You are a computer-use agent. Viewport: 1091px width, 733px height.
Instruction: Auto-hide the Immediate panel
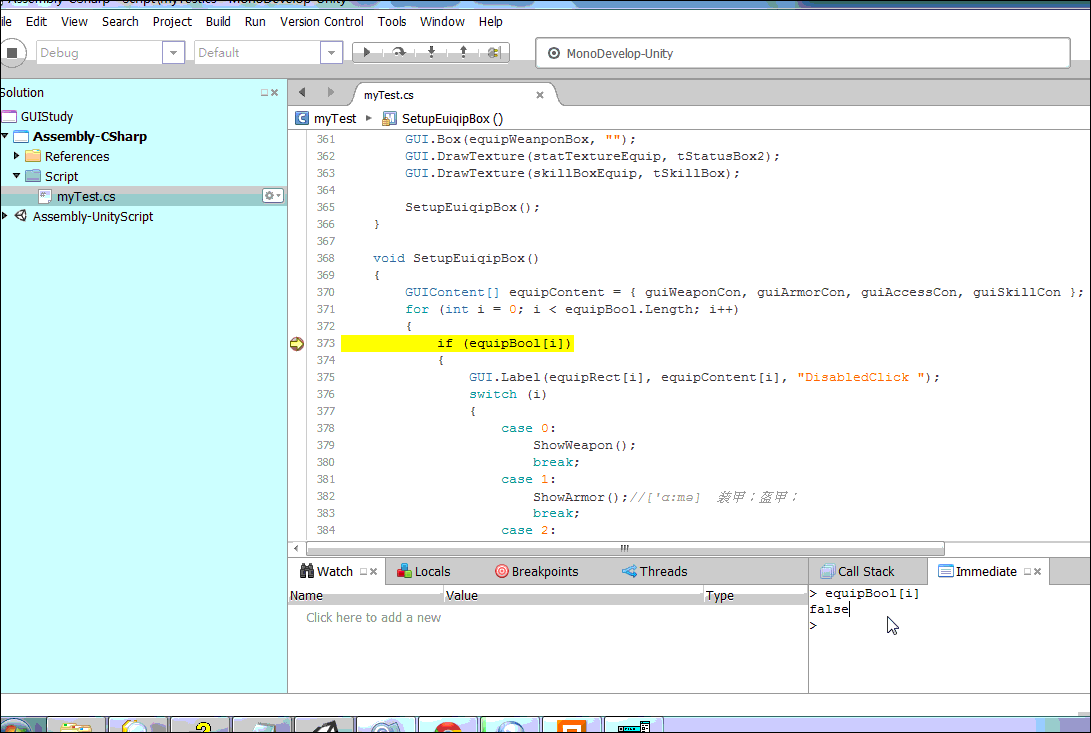[1027, 572]
